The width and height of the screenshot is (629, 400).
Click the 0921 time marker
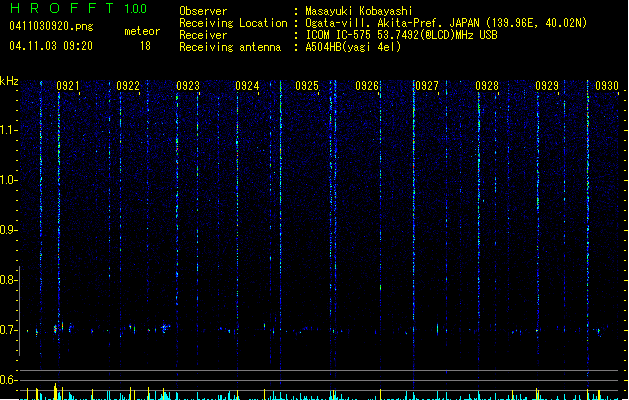(68, 86)
